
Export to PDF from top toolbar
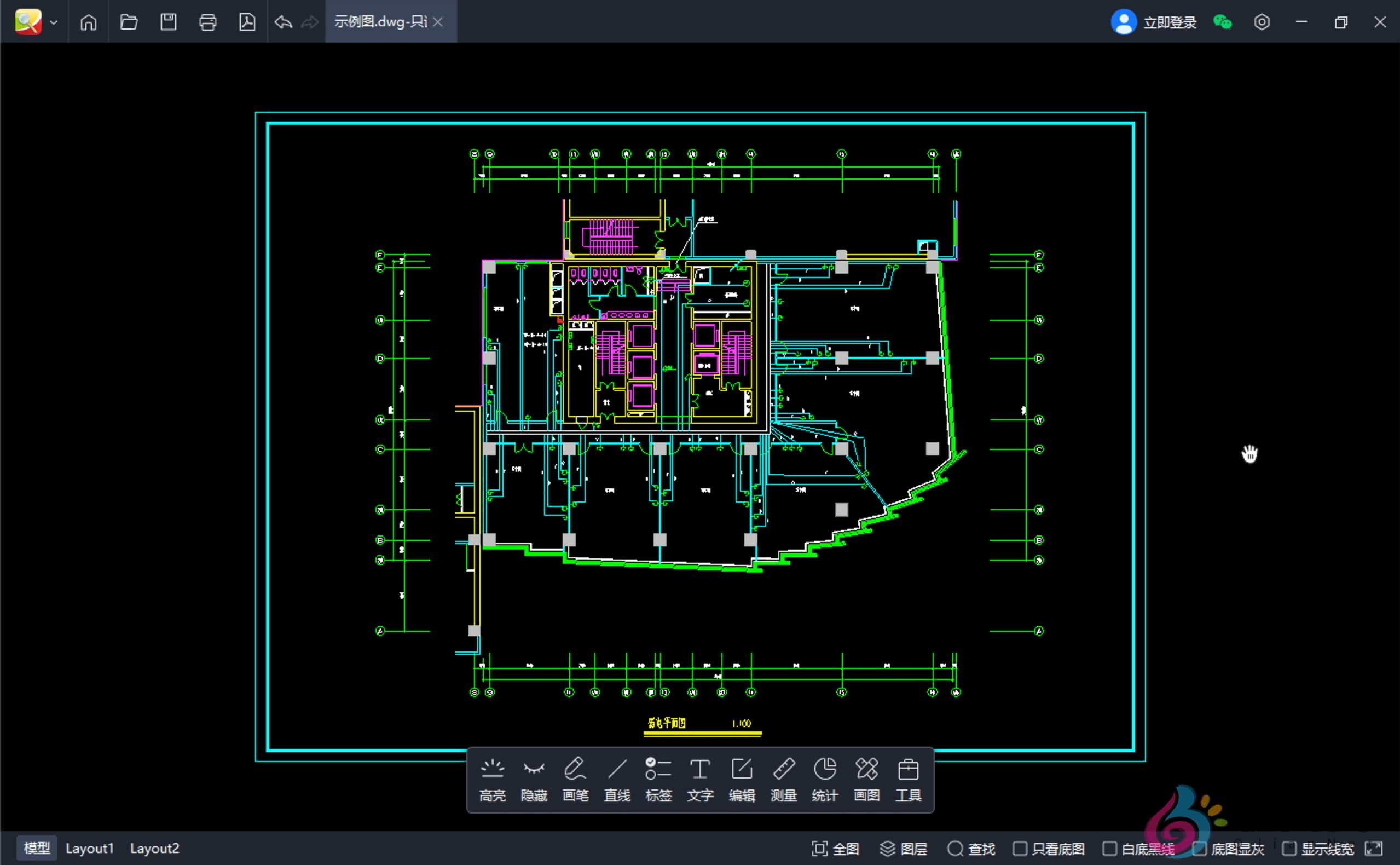coord(247,22)
